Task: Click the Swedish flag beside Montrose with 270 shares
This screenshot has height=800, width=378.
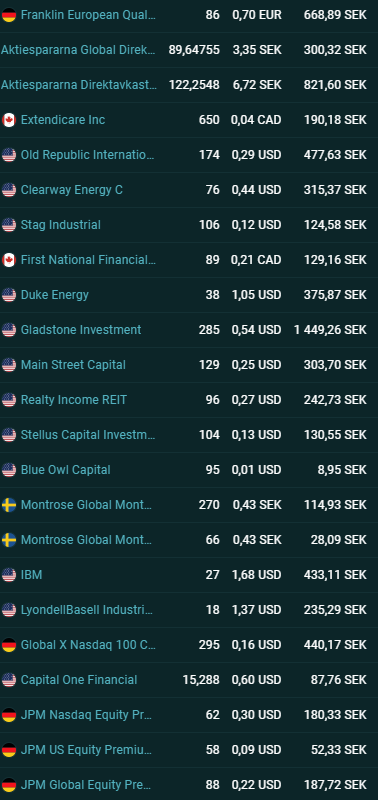Action: 9,505
